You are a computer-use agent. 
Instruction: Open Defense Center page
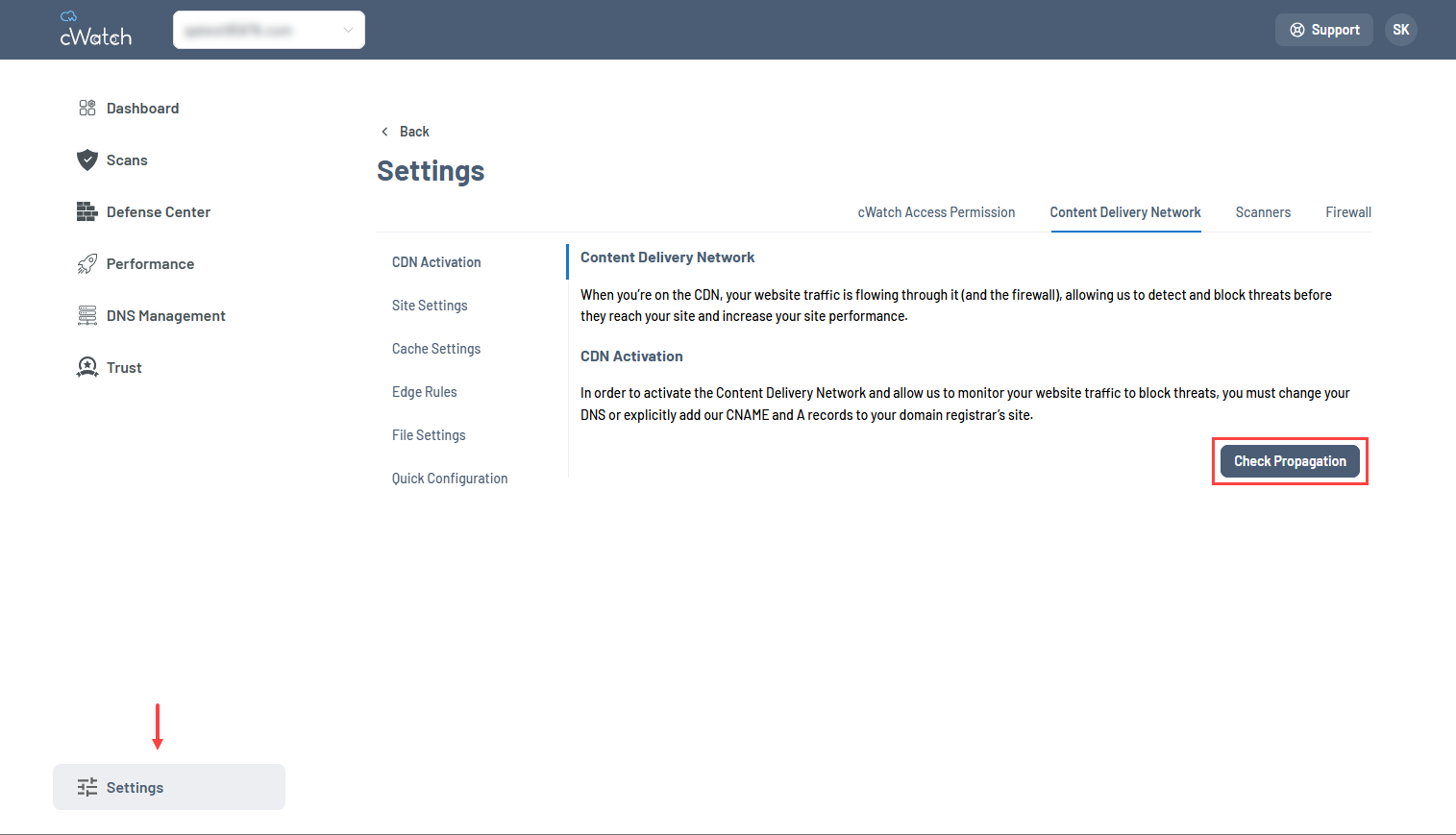(159, 211)
